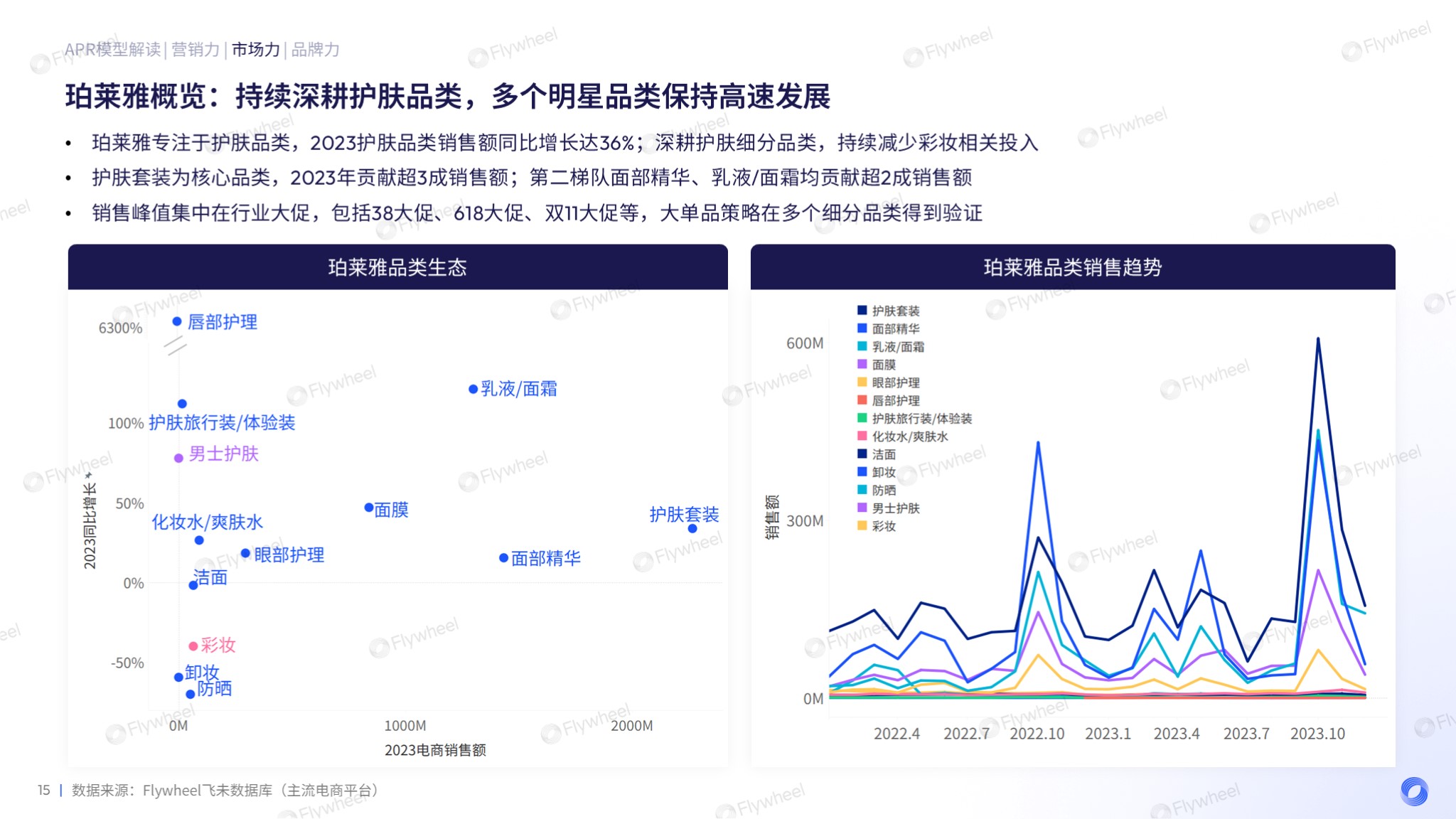1456x819 pixels.
Task: Click the 护肤旅行装/体验装 scatter label
Action: [x=222, y=422]
